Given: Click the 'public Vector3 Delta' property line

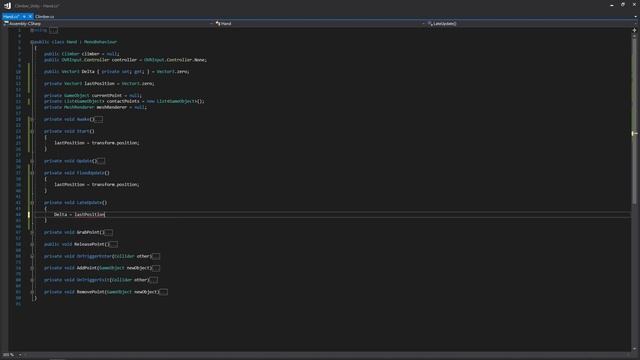Looking at the screenshot, I should tap(117, 72).
